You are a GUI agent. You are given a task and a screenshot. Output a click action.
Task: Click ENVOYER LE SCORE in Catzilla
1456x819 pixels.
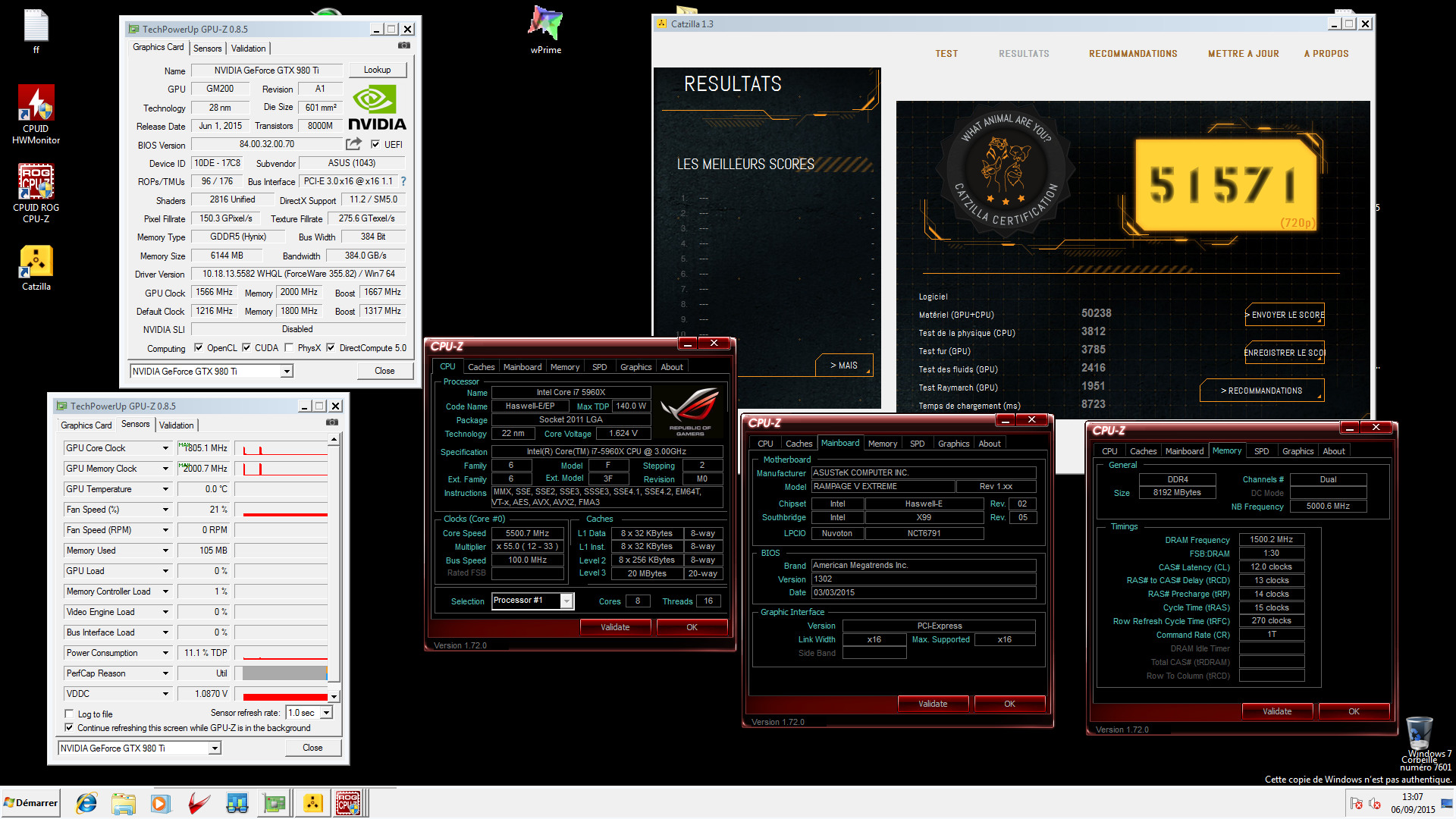[1285, 315]
